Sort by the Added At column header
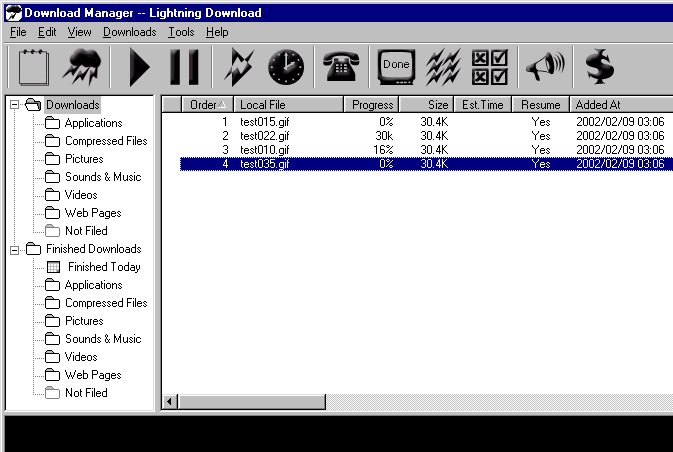 [621, 105]
